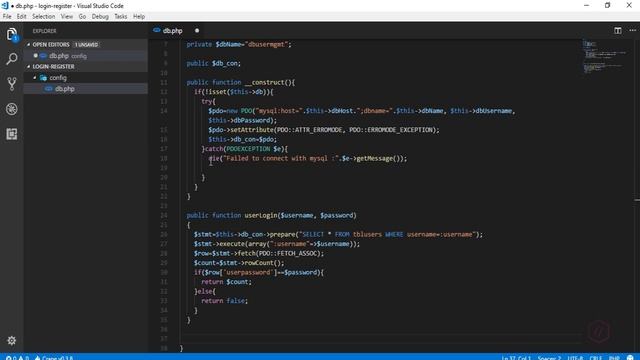Open the Help menu
The width and height of the screenshot is (640, 360).
point(139,16)
